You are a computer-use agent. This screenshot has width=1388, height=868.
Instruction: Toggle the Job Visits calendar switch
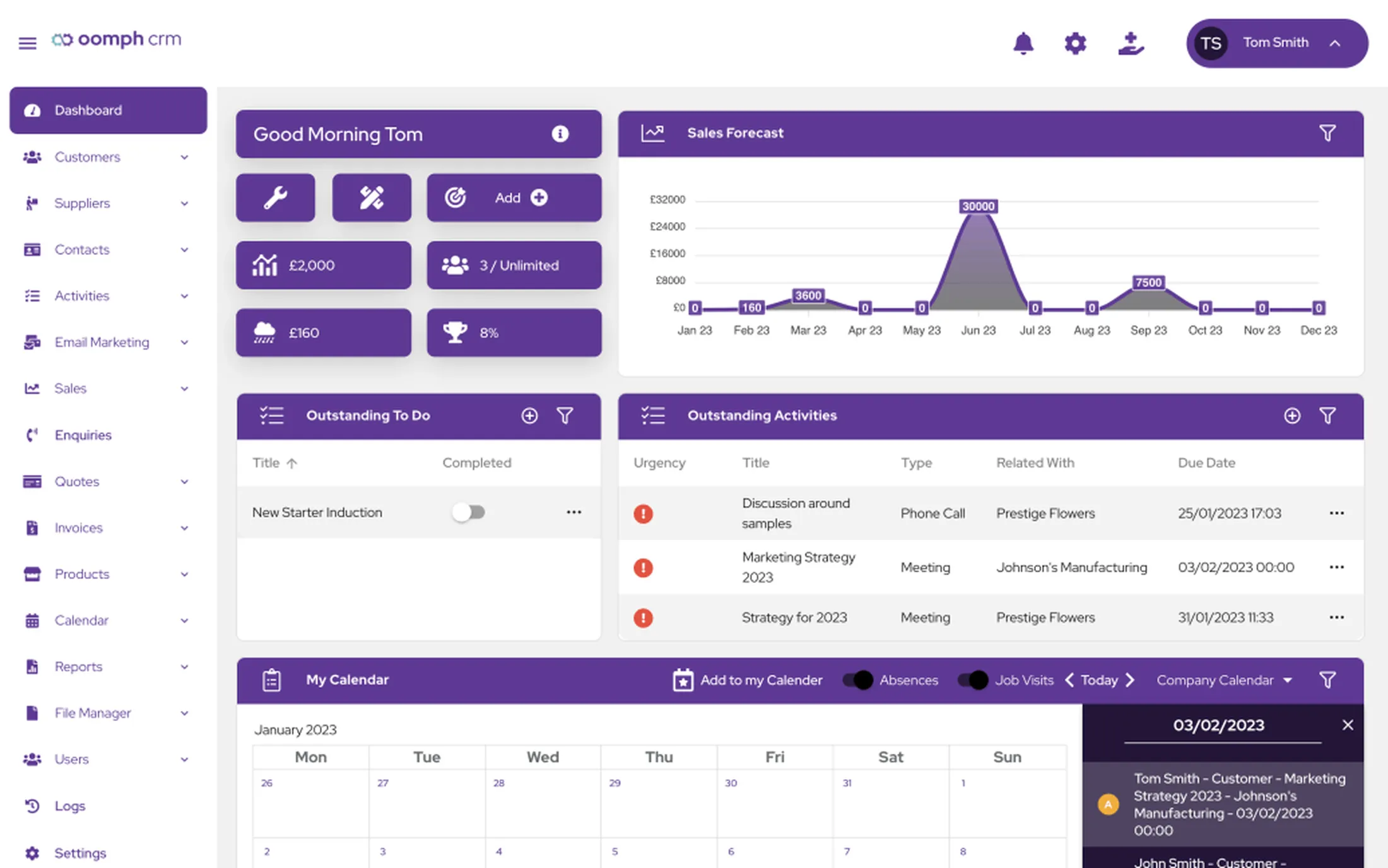pos(973,680)
